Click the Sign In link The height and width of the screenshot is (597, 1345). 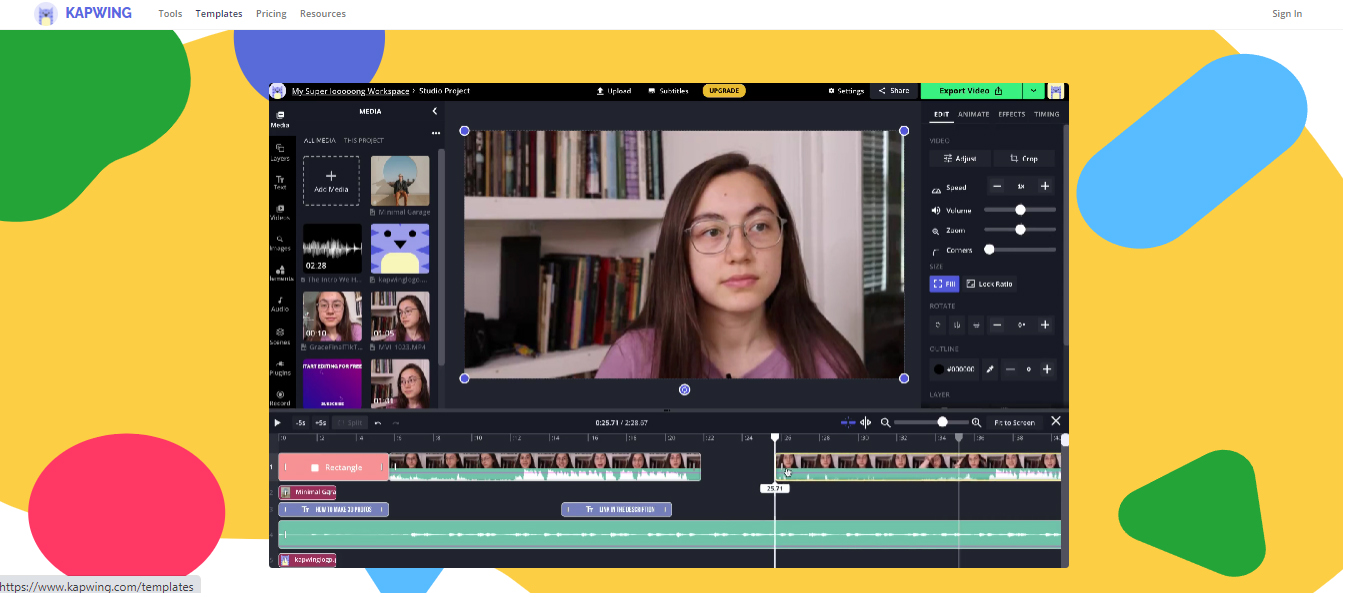[1287, 14]
